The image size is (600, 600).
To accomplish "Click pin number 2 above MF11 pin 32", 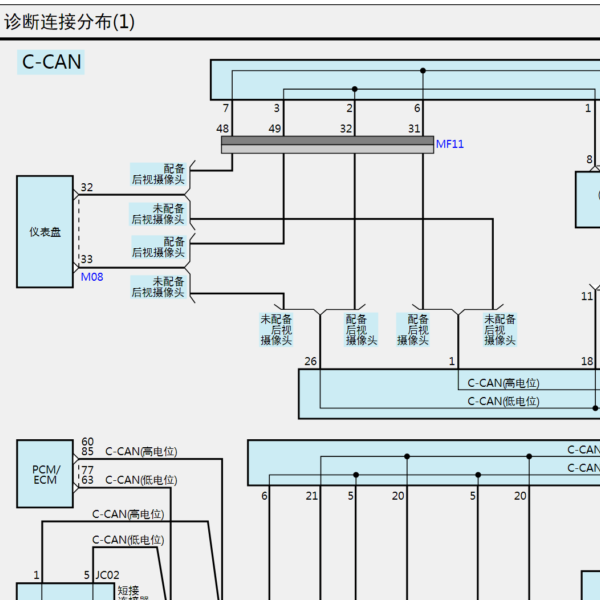I will point(349,108).
